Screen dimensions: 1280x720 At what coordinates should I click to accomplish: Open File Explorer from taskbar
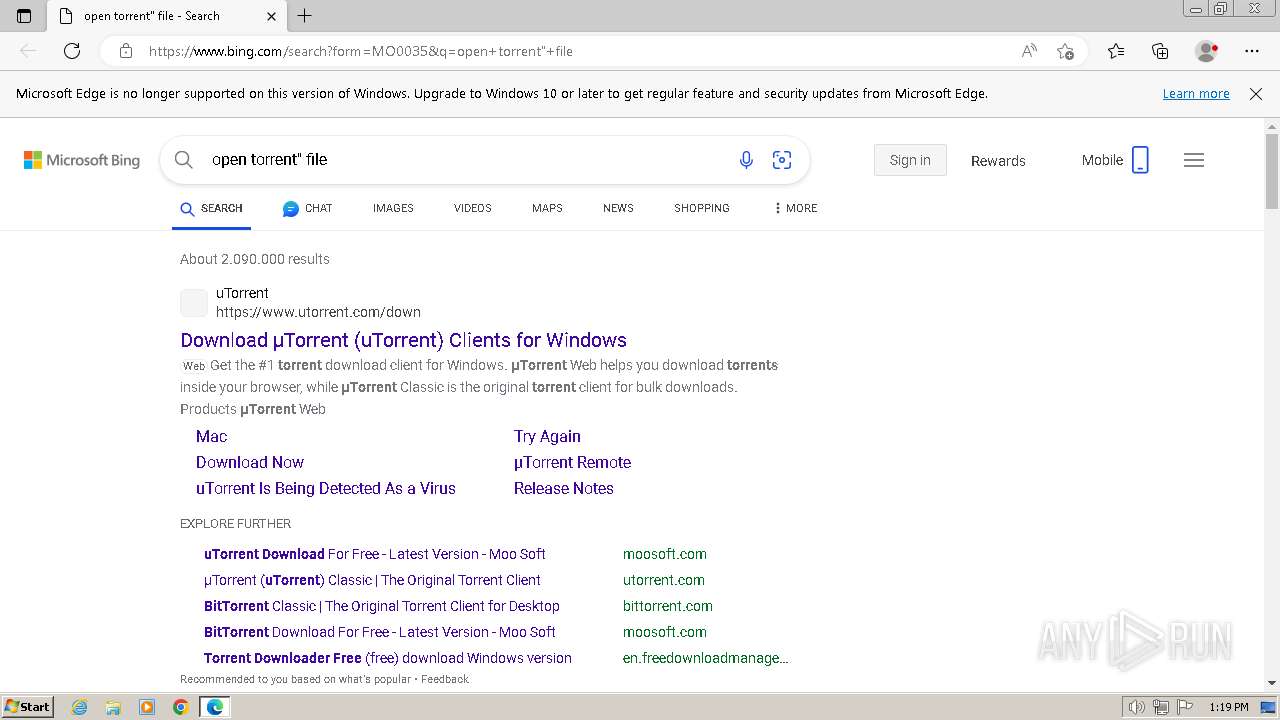click(x=113, y=707)
